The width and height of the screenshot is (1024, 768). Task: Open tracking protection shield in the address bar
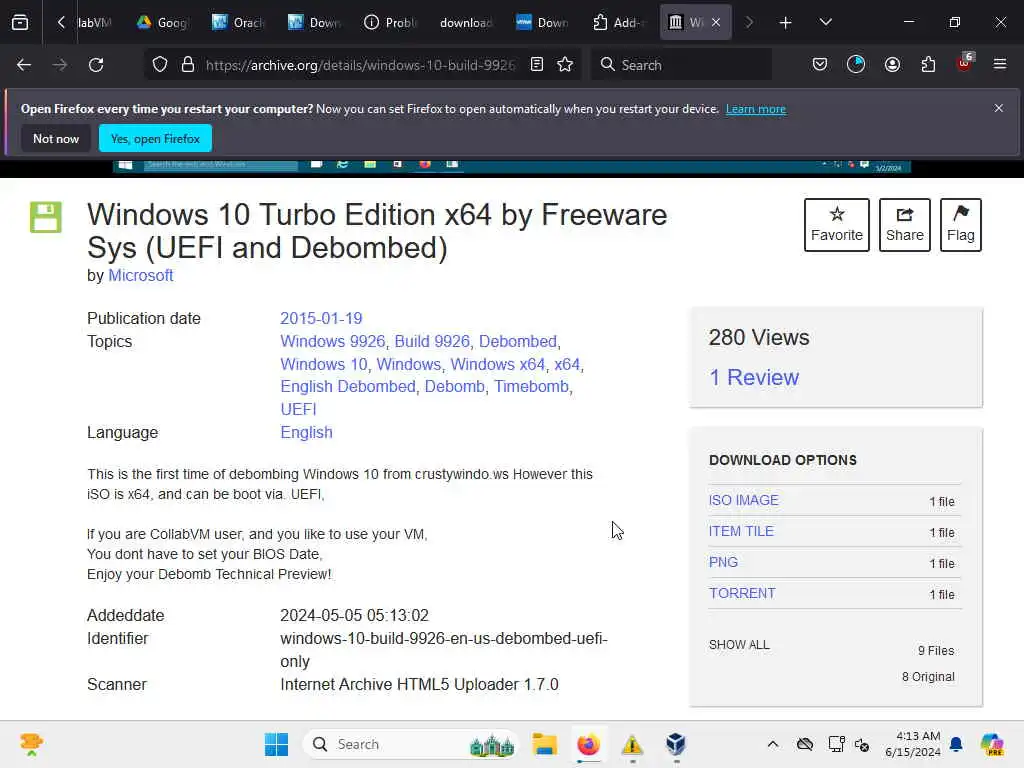point(160,65)
